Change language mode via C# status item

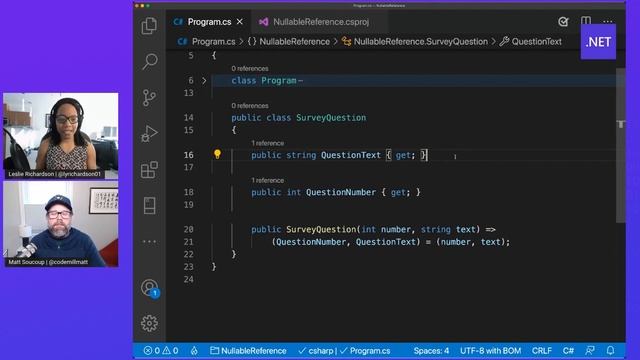coord(568,351)
